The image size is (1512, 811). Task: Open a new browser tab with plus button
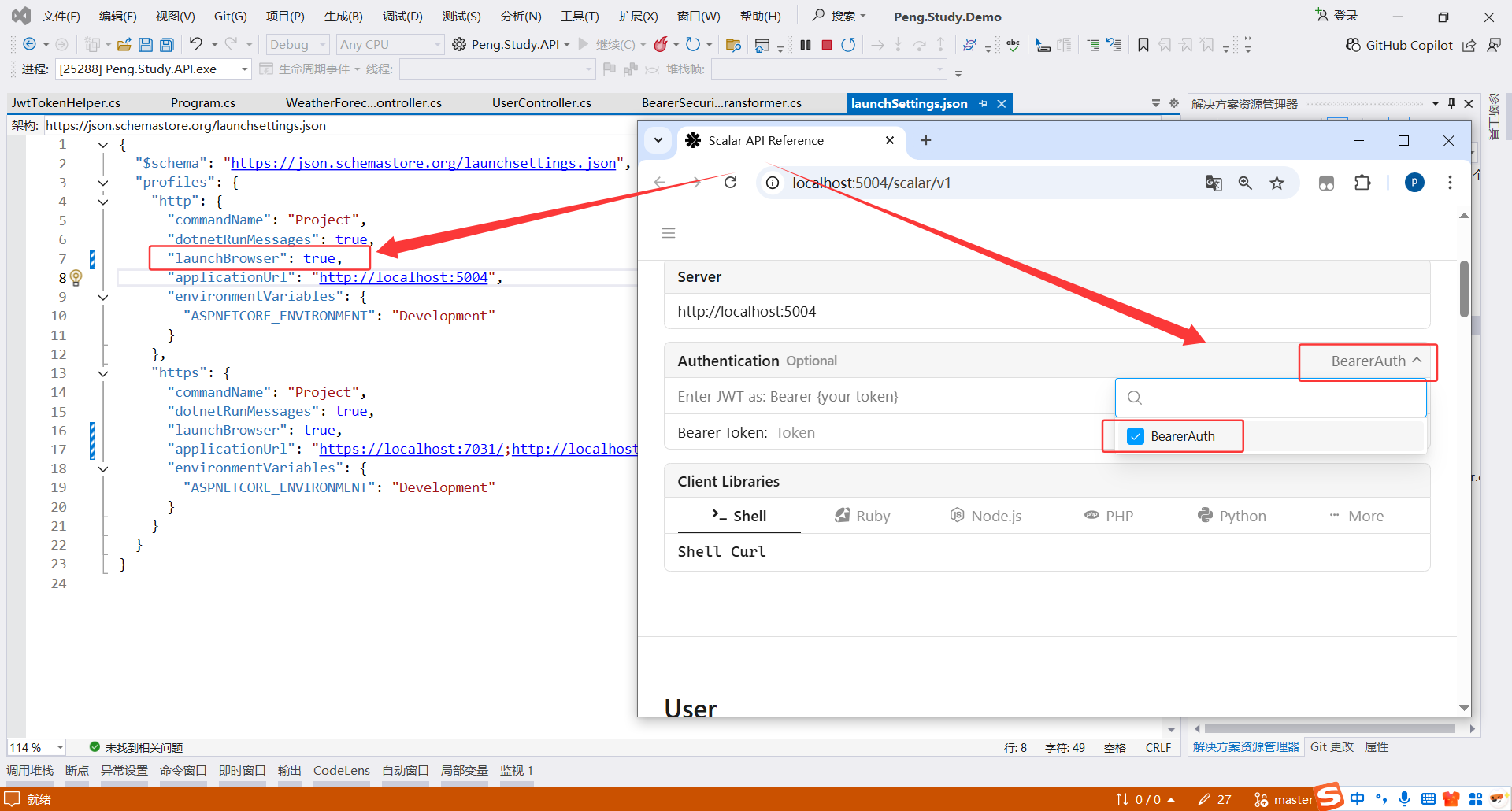(926, 140)
